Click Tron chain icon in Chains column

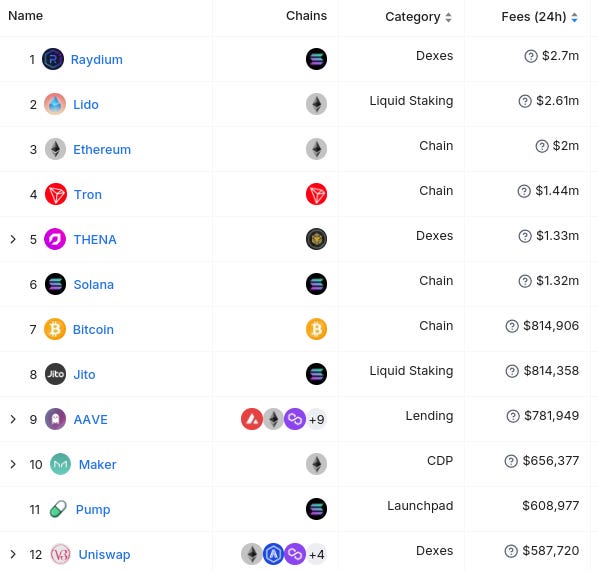pyautogui.click(x=317, y=194)
